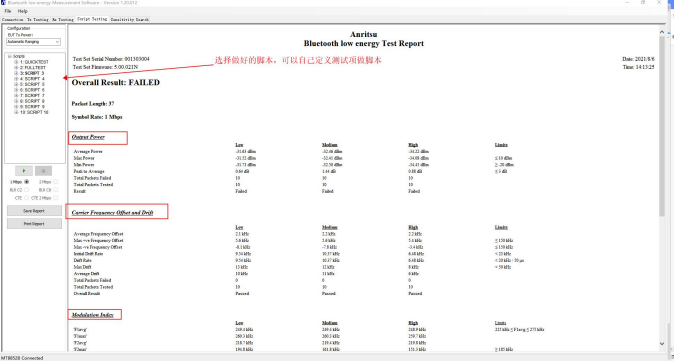Start running the selected script with the green play button
The height and width of the screenshot is (361, 674).
[x=24, y=171]
